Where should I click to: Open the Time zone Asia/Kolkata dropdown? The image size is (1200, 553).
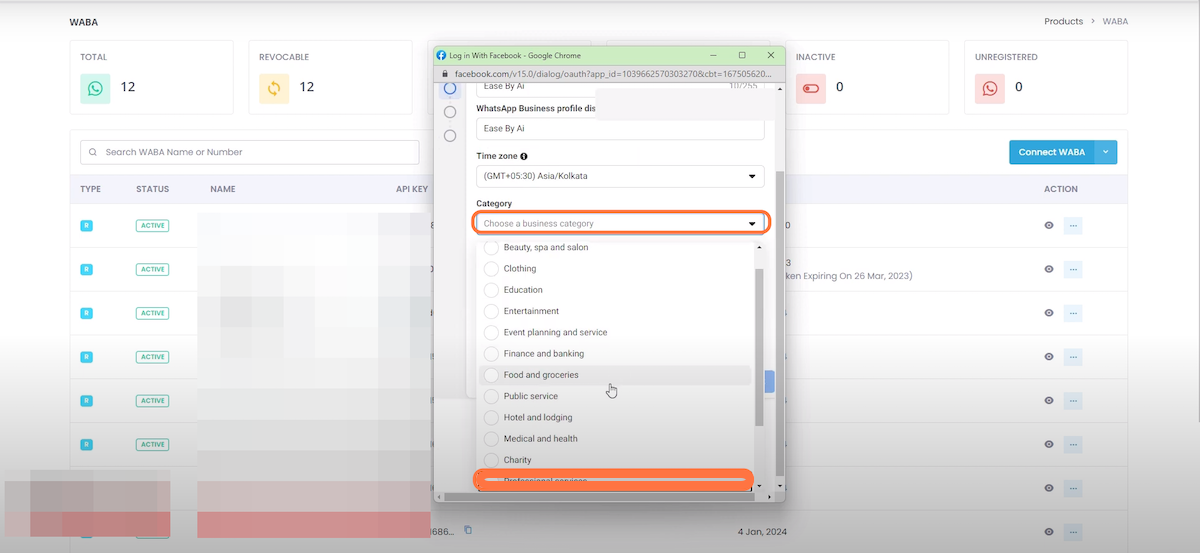tap(620, 176)
